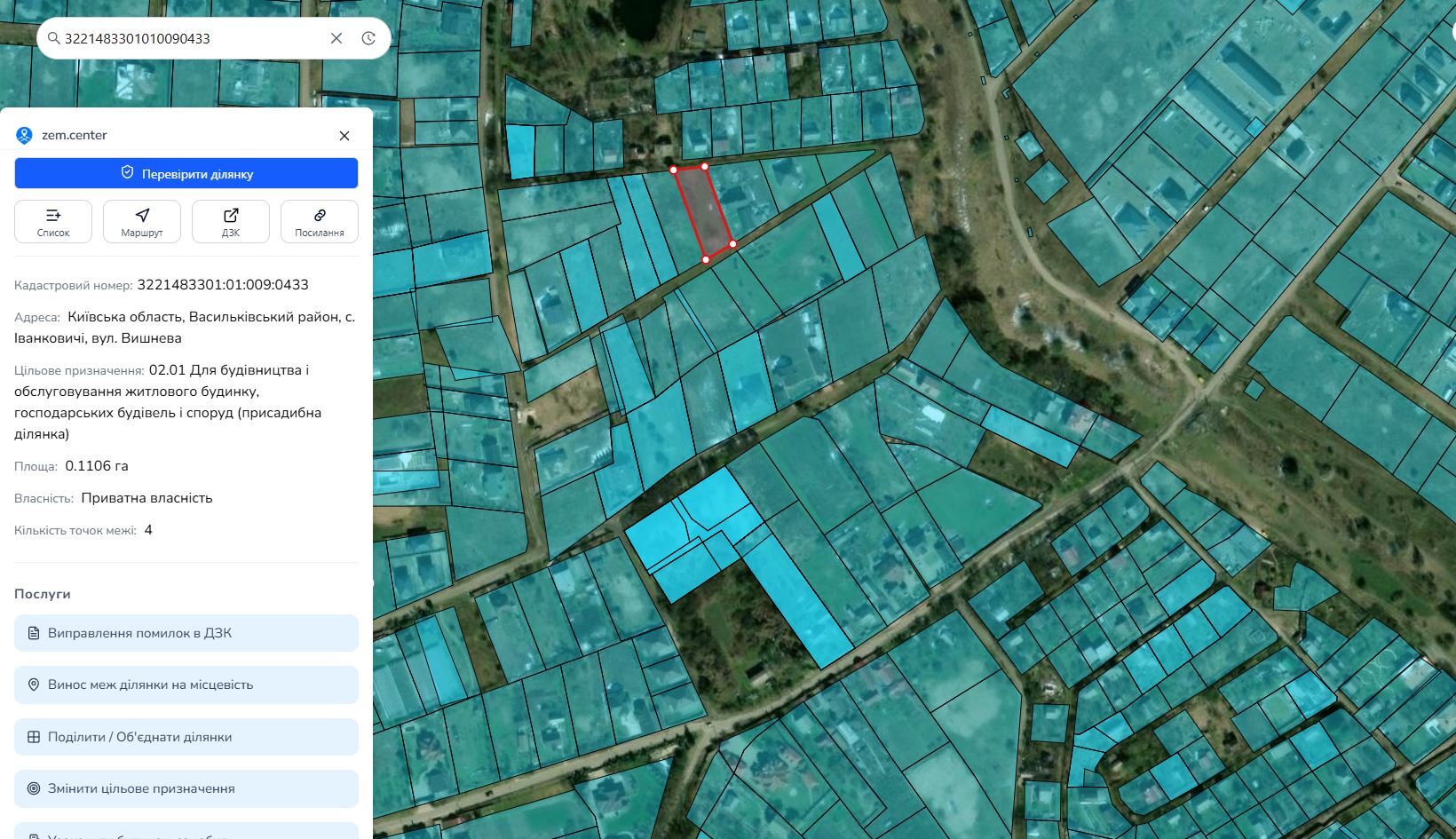Select Виправлення помилок в ДЗК service

[x=186, y=633]
